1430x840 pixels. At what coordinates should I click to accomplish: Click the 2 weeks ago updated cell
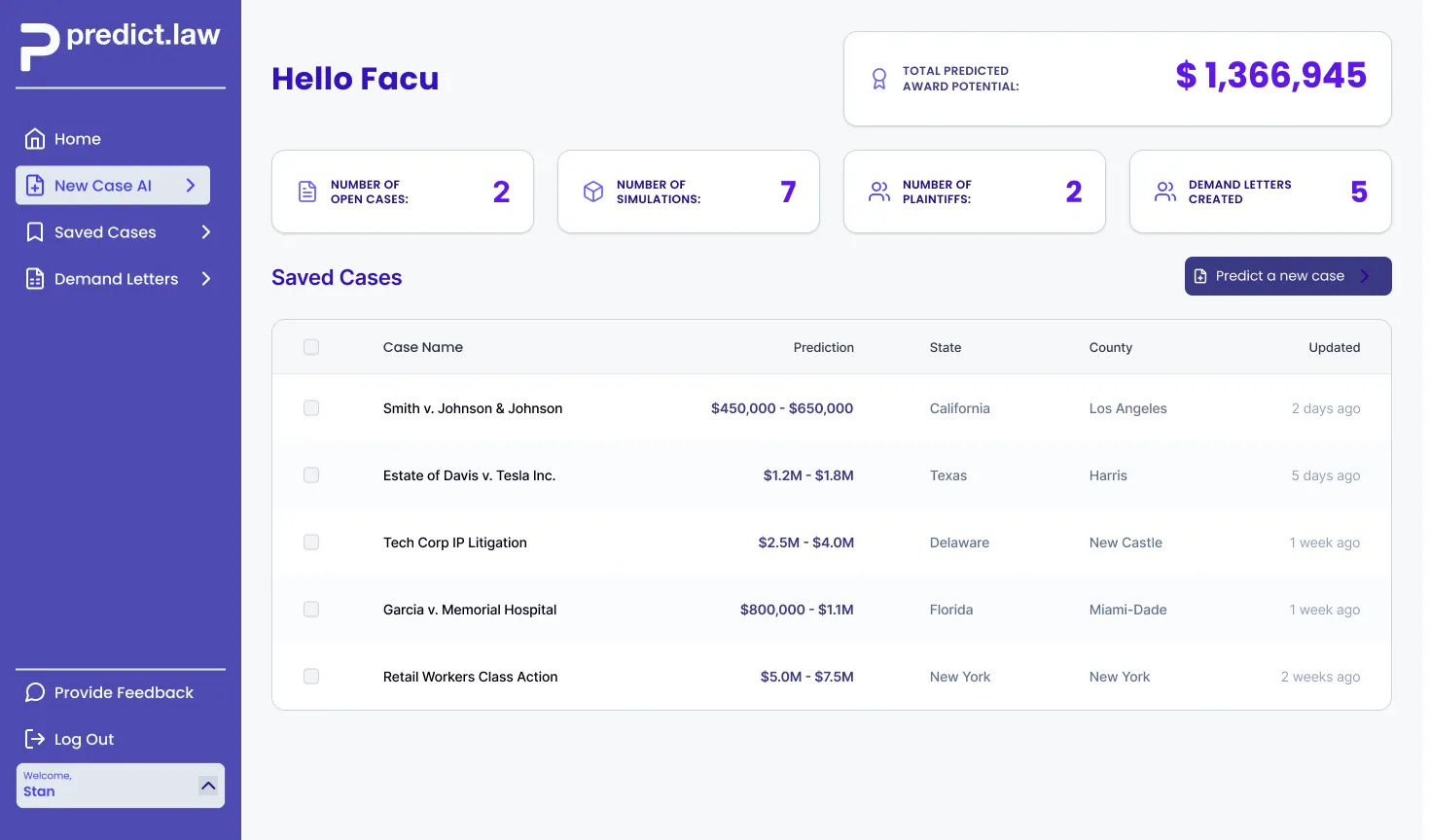click(1321, 677)
